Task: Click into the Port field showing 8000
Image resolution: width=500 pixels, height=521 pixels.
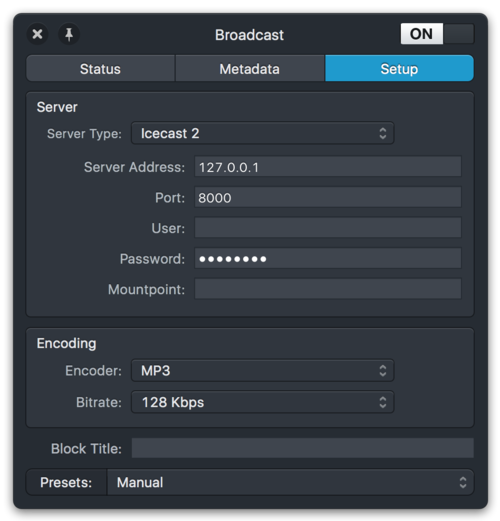Action: tap(328, 198)
